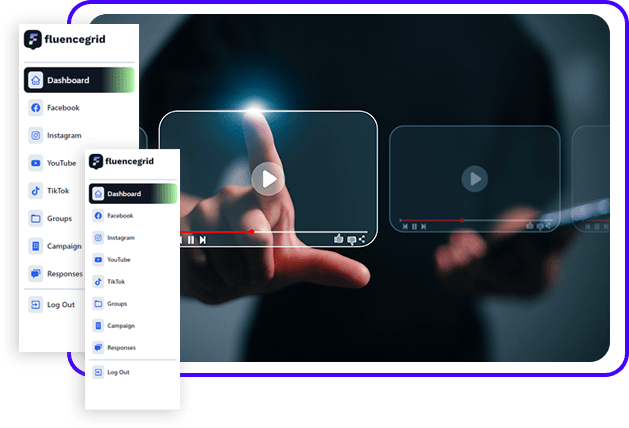Click the TikTok icon in the larger sidebar
Image resolution: width=629 pixels, height=428 pixels.
(35, 191)
